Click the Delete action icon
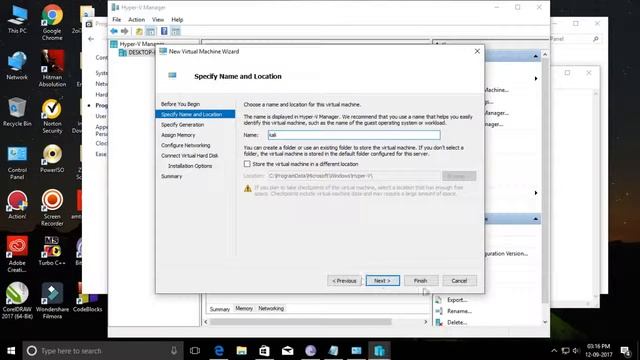Screen dimensions: 640x360 [439, 322]
